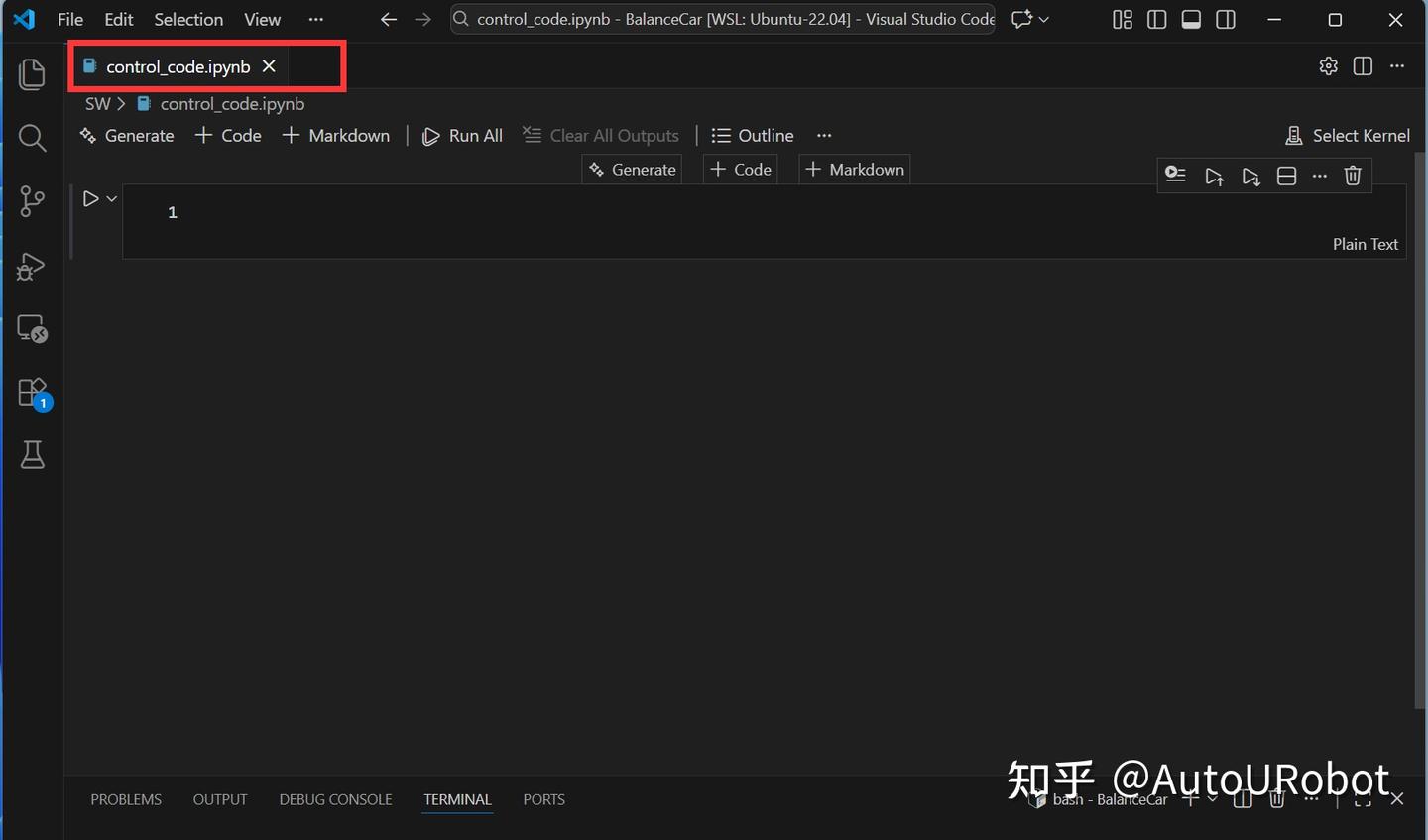Image resolution: width=1428 pixels, height=840 pixels.
Task: Open the Edit menu
Action: tap(119, 19)
